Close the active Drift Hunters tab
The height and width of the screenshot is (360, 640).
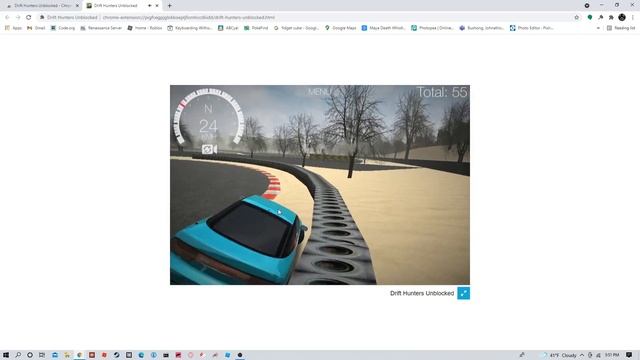point(157,6)
